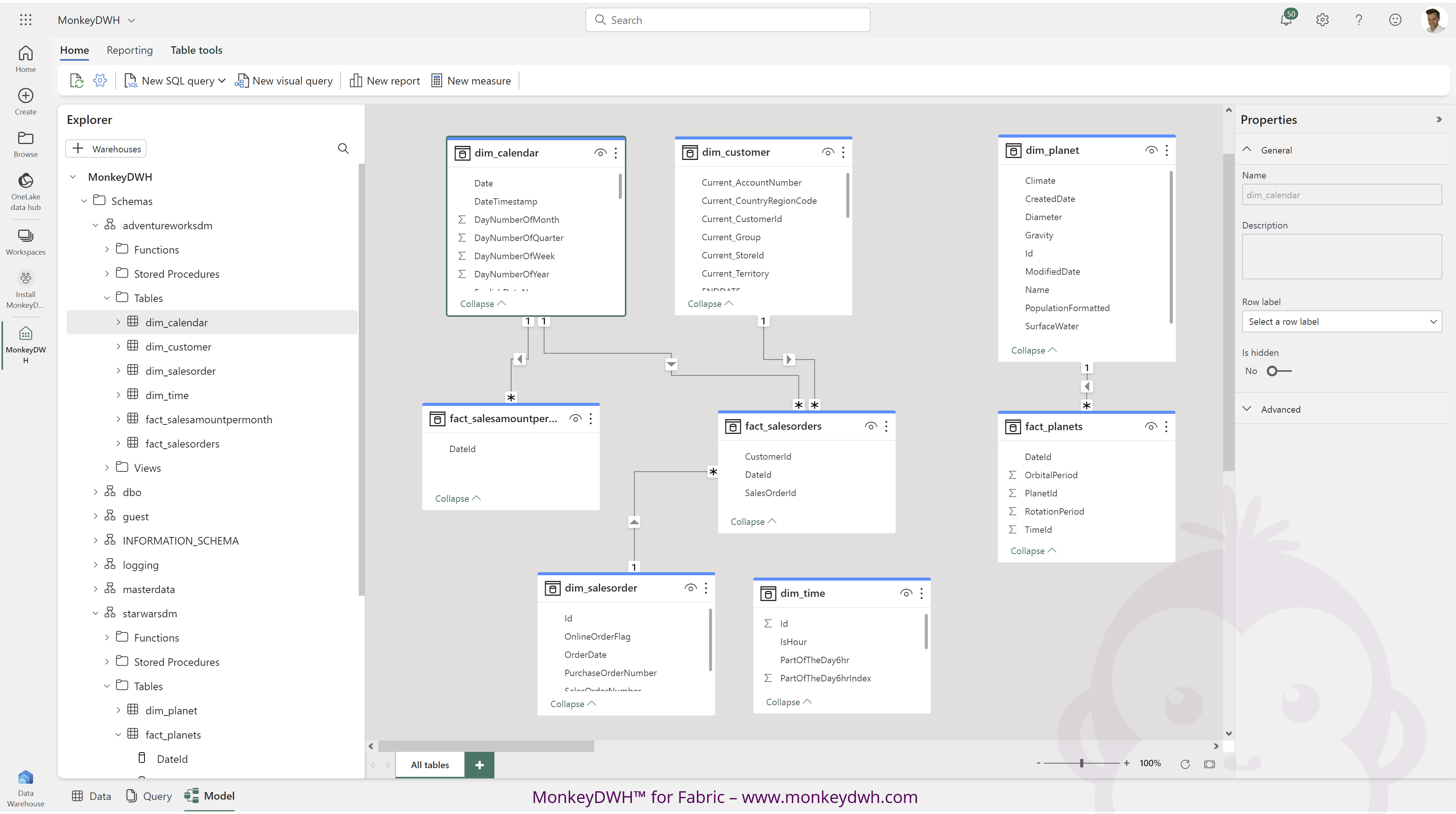
Task: Go to Home in left sidebar
Action: coord(25,59)
